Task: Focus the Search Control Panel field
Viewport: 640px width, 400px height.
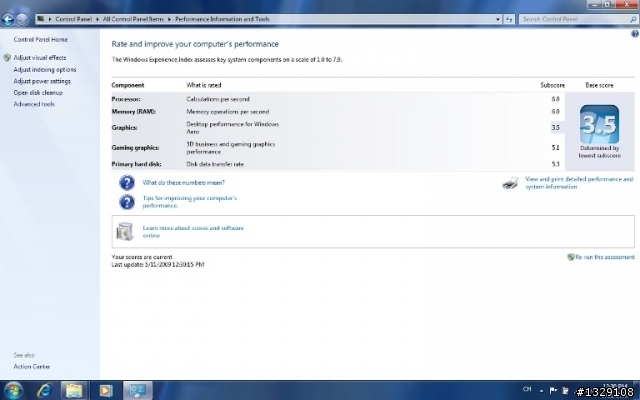Action: 574,19
